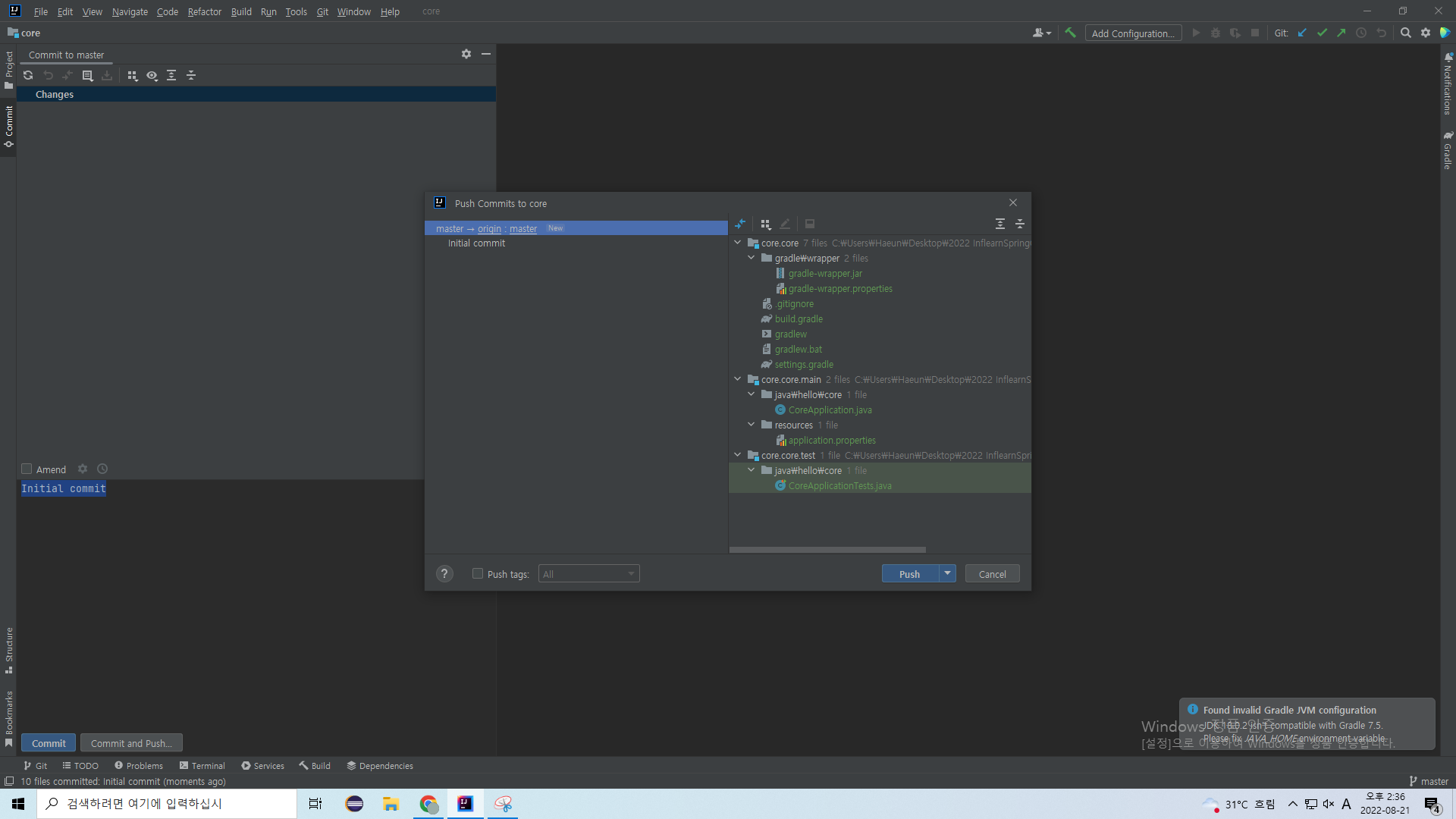Click the commit message history clock icon
Viewport: 1456px width, 819px height.
(x=102, y=469)
